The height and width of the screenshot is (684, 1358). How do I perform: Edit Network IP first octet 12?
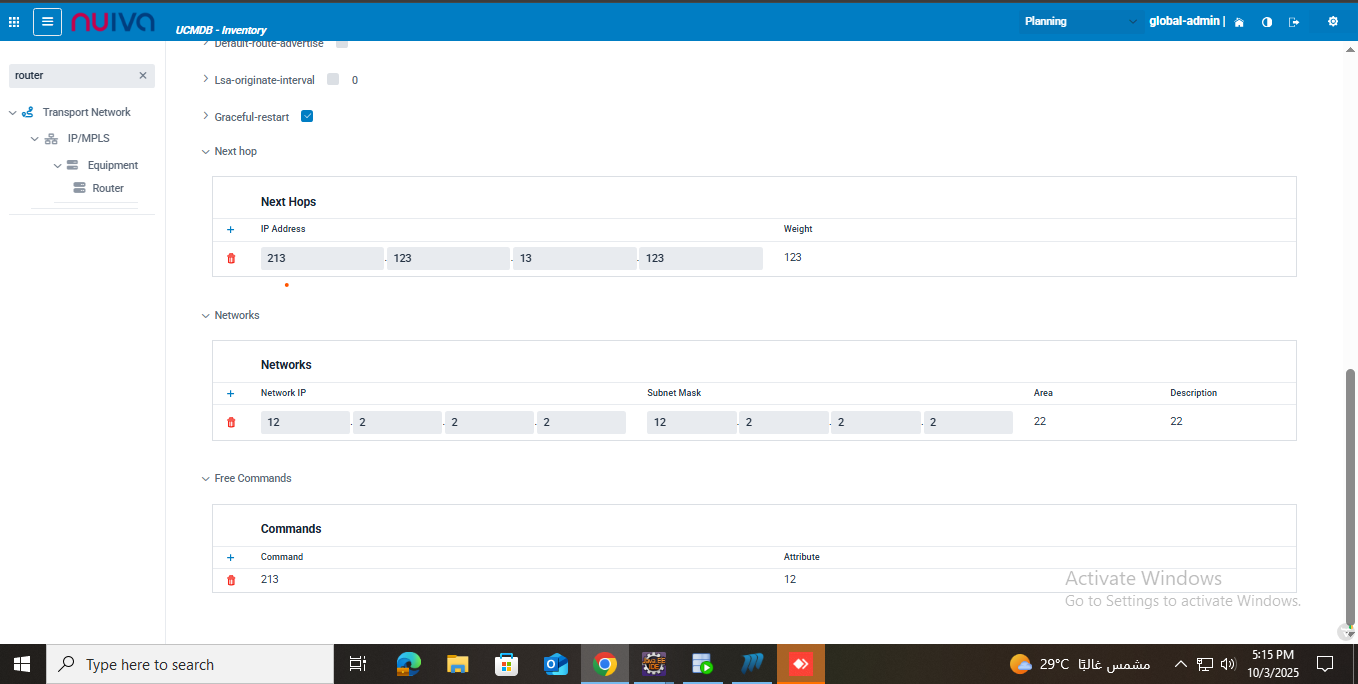click(305, 422)
